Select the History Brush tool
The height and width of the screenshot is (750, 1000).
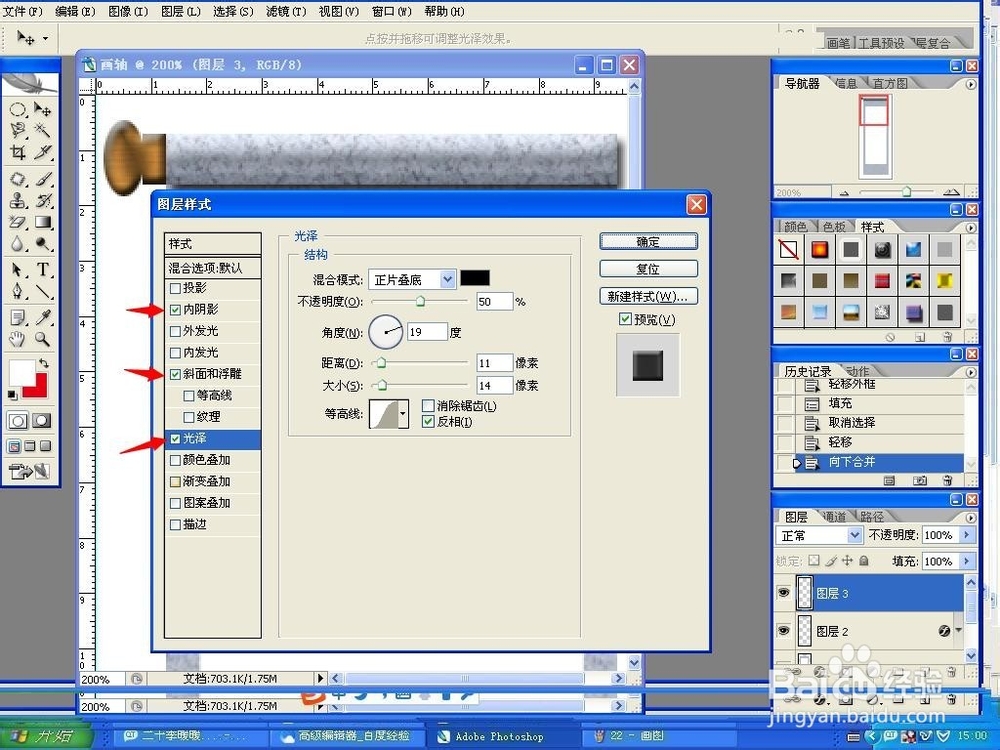click(42, 201)
